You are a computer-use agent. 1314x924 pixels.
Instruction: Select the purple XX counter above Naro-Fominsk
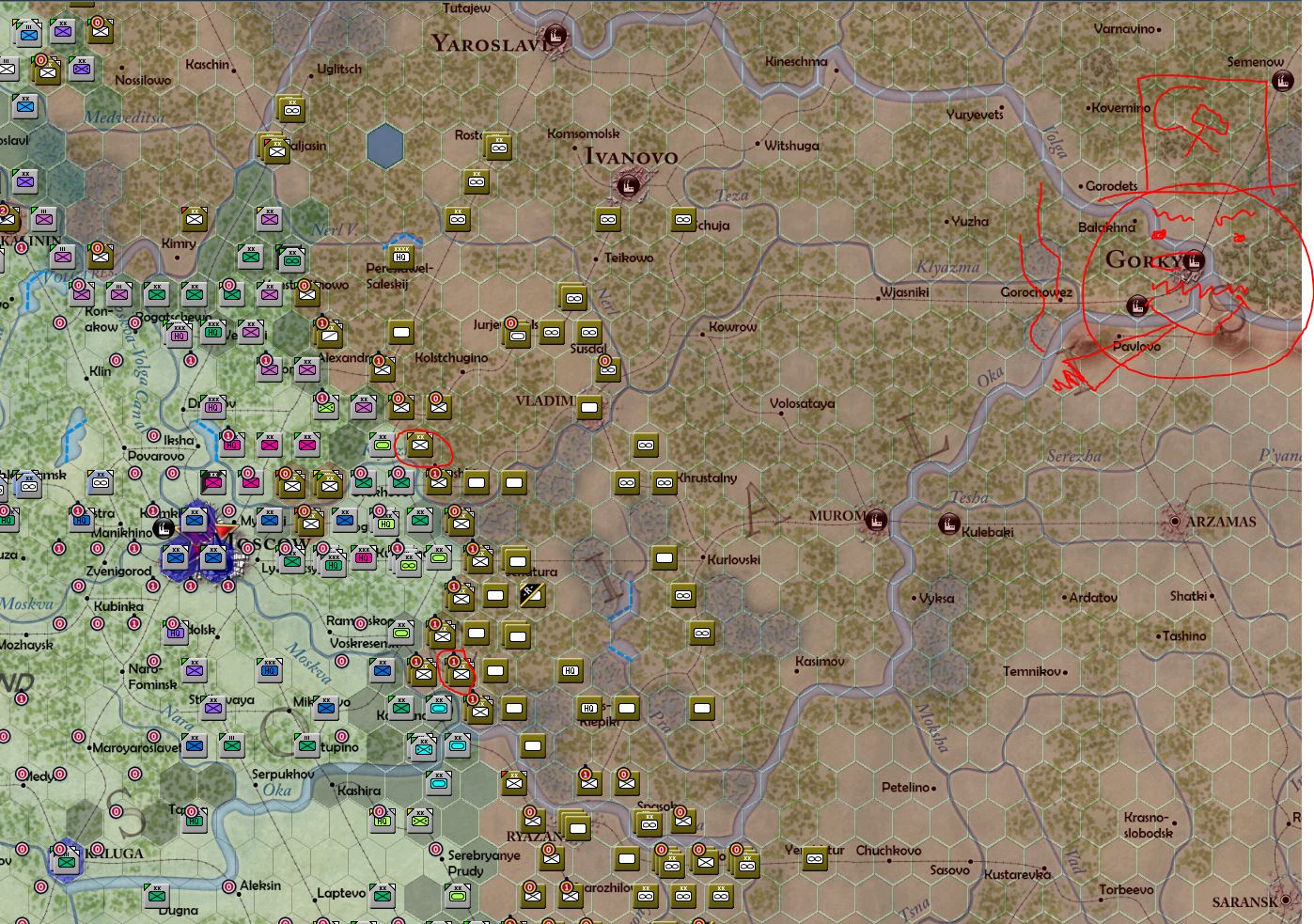195,668
